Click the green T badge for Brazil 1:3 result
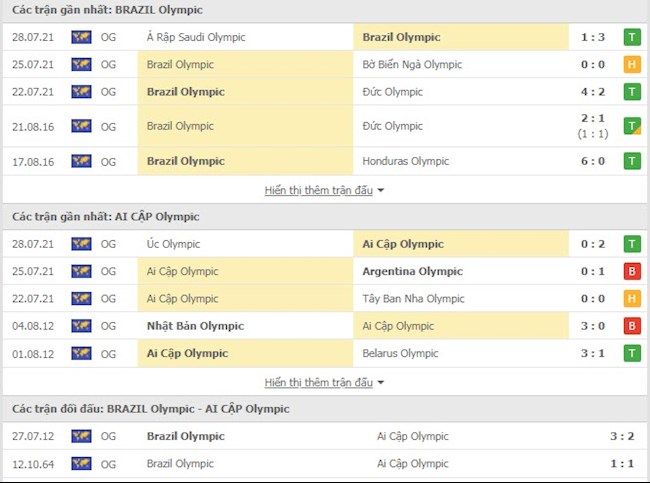The width and height of the screenshot is (650, 483). 632,37
